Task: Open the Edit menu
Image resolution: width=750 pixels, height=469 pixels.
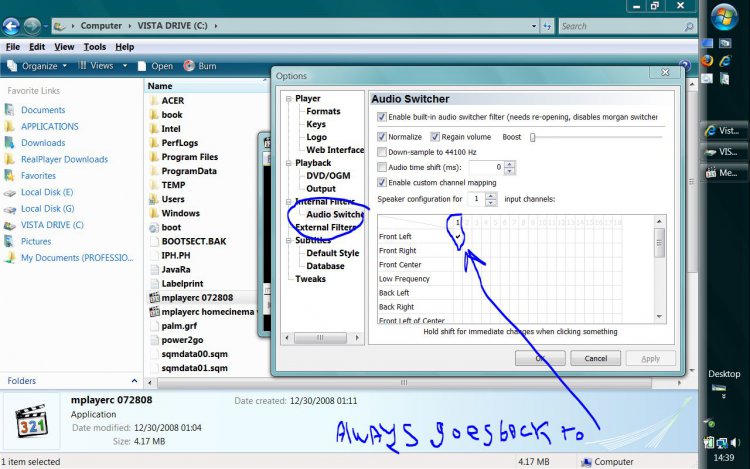Action: [x=37, y=46]
